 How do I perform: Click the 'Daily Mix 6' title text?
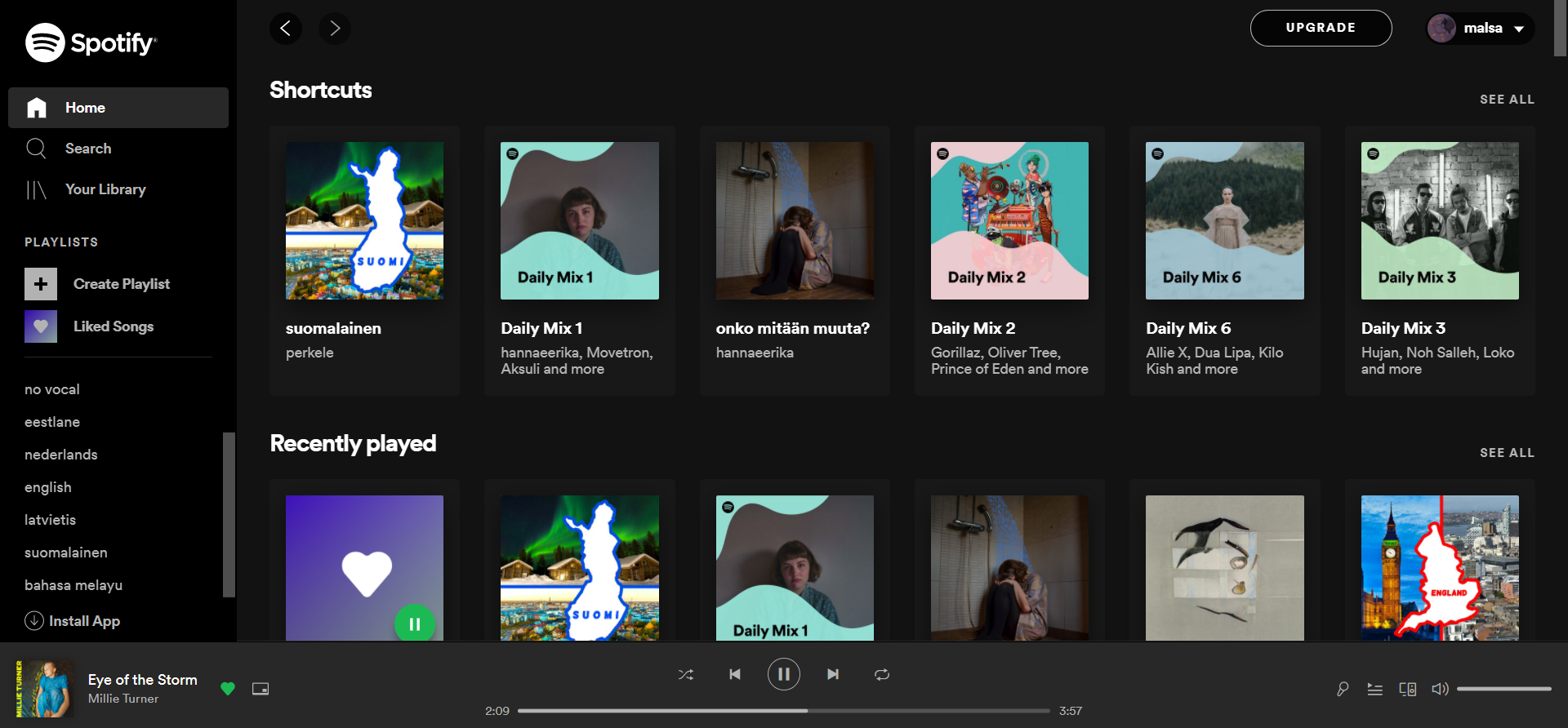(1188, 328)
